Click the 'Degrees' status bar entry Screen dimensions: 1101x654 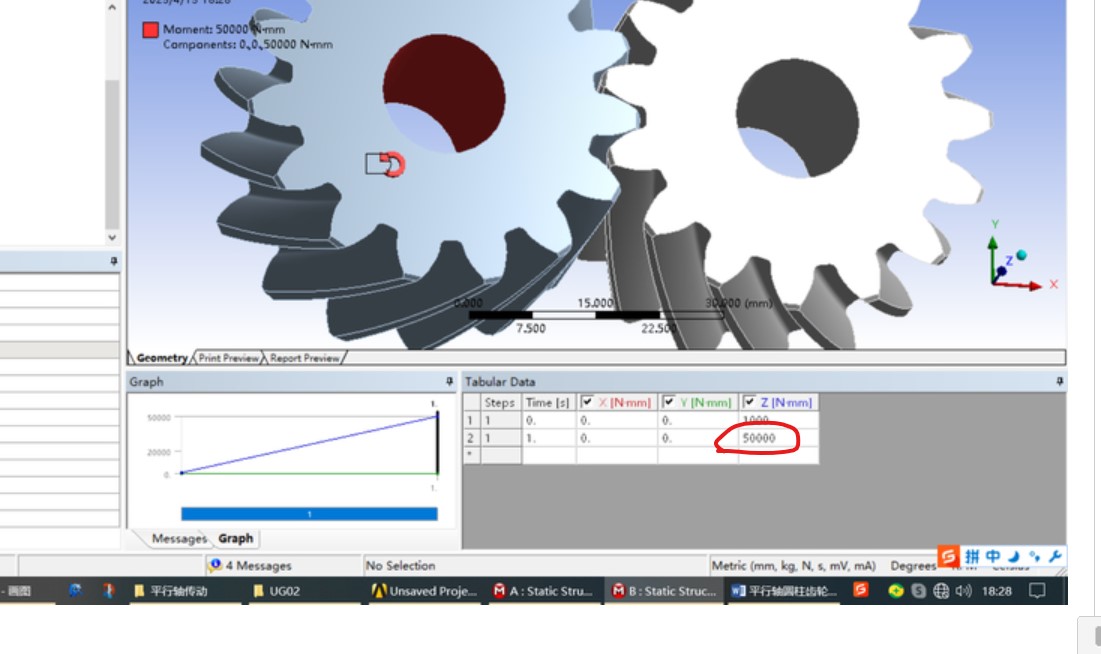(913, 565)
